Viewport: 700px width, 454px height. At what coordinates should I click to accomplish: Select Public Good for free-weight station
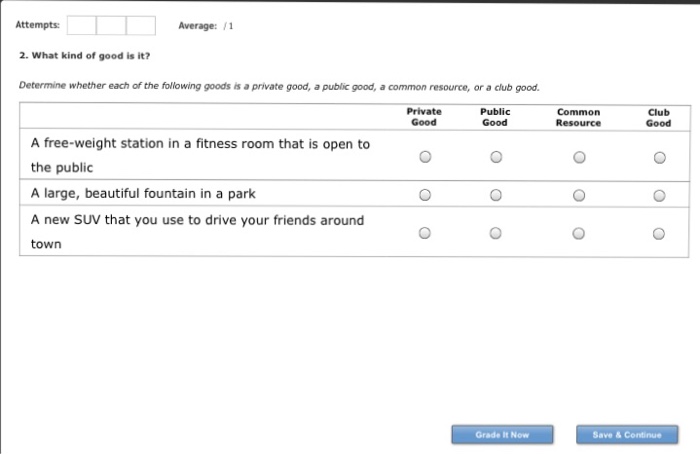pos(495,157)
